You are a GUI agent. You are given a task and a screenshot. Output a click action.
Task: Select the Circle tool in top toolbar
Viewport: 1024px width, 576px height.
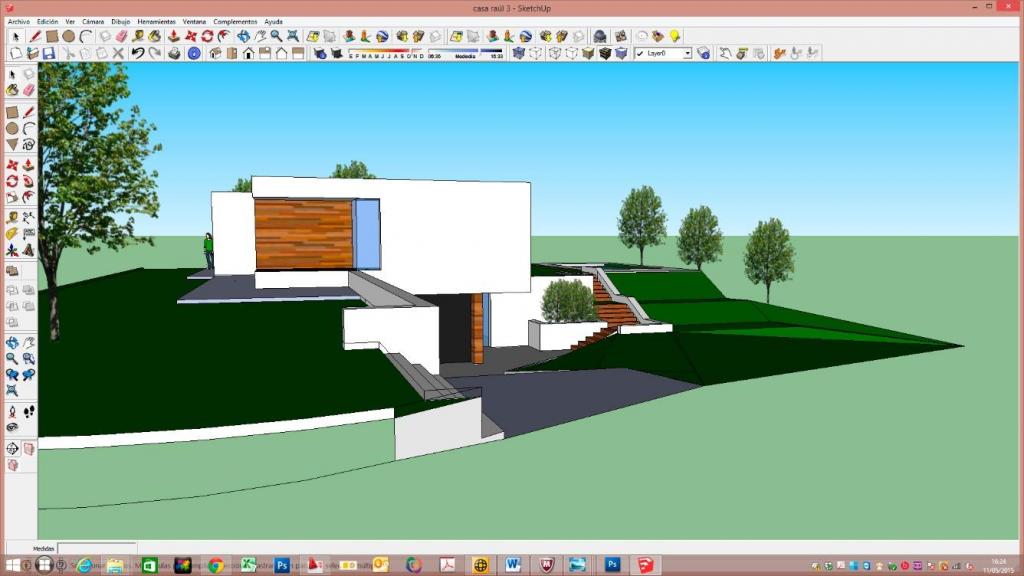(69, 36)
